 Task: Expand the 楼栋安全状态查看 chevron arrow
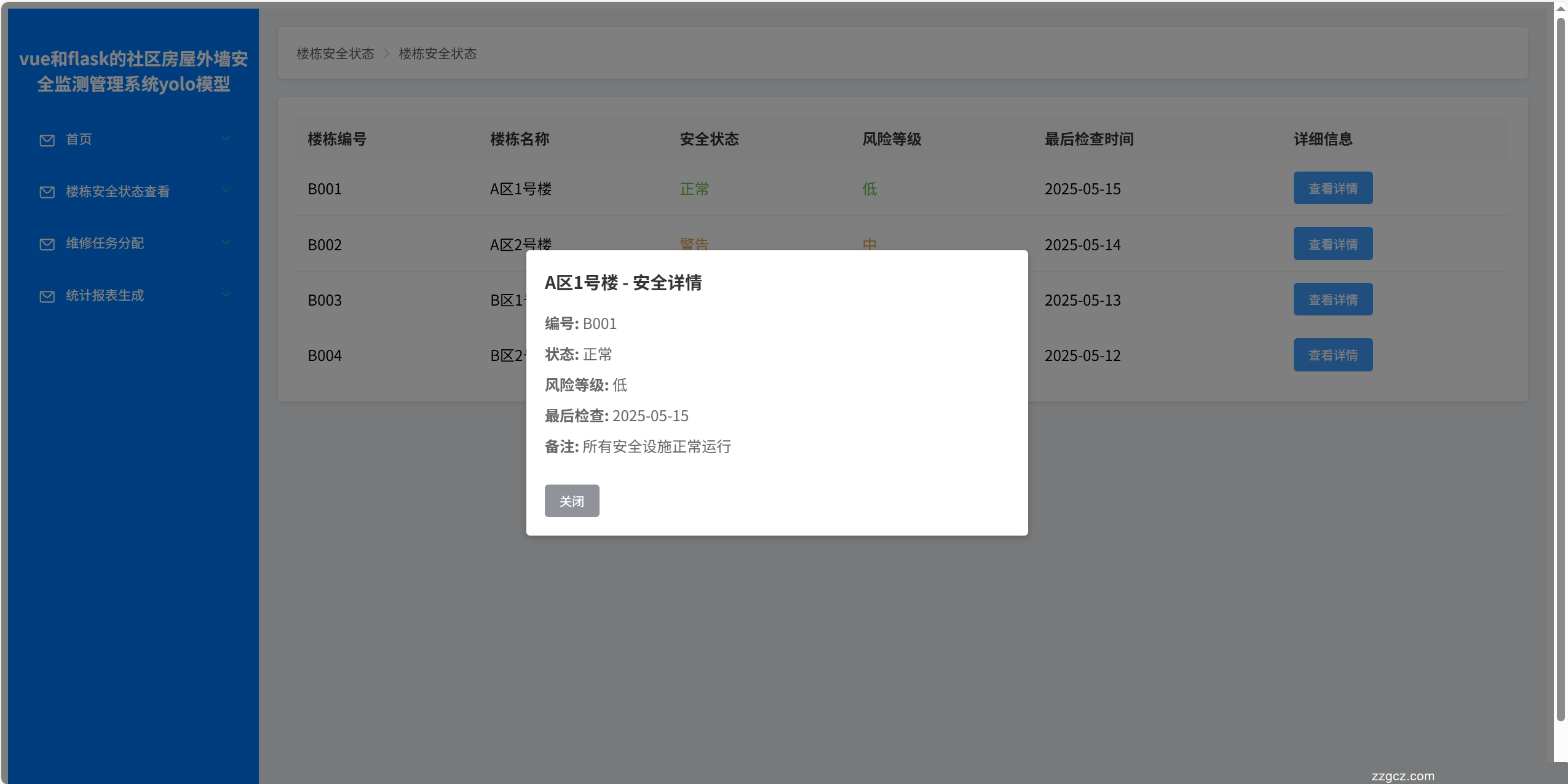pos(226,191)
